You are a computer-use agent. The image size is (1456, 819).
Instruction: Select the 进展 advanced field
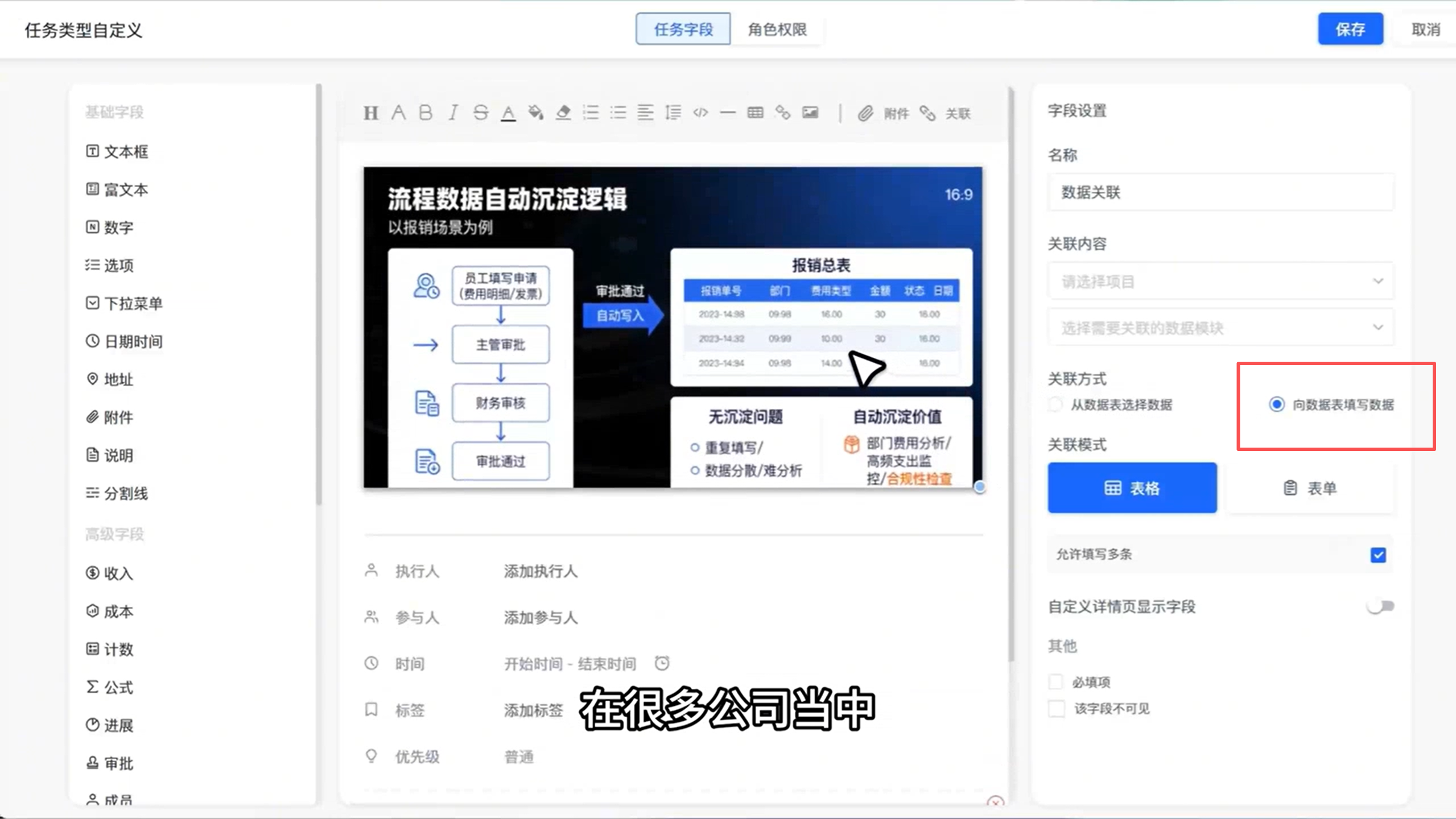pyautogui.click(x=109, y=725)
